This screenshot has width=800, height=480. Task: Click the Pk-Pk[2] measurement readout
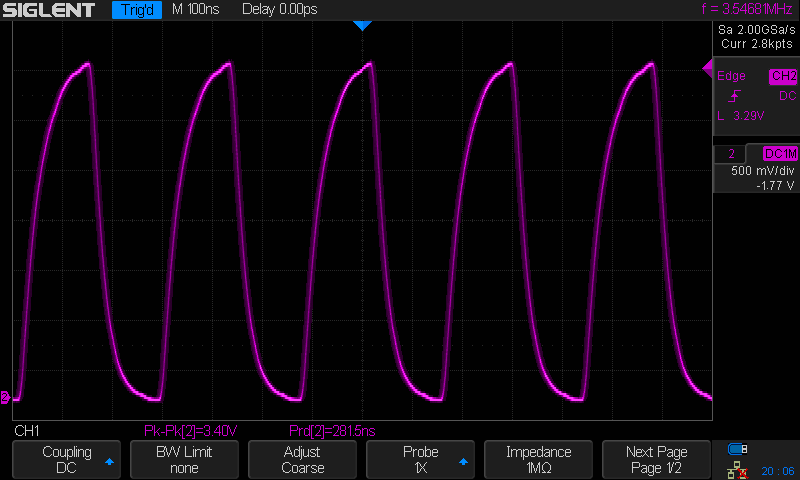192,431
